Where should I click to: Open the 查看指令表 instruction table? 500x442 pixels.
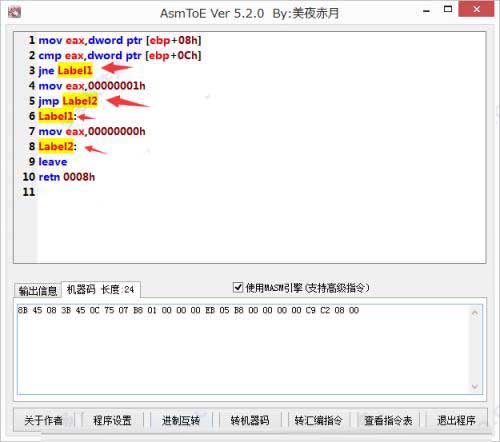pyautogui.click(x=388, y=420)
